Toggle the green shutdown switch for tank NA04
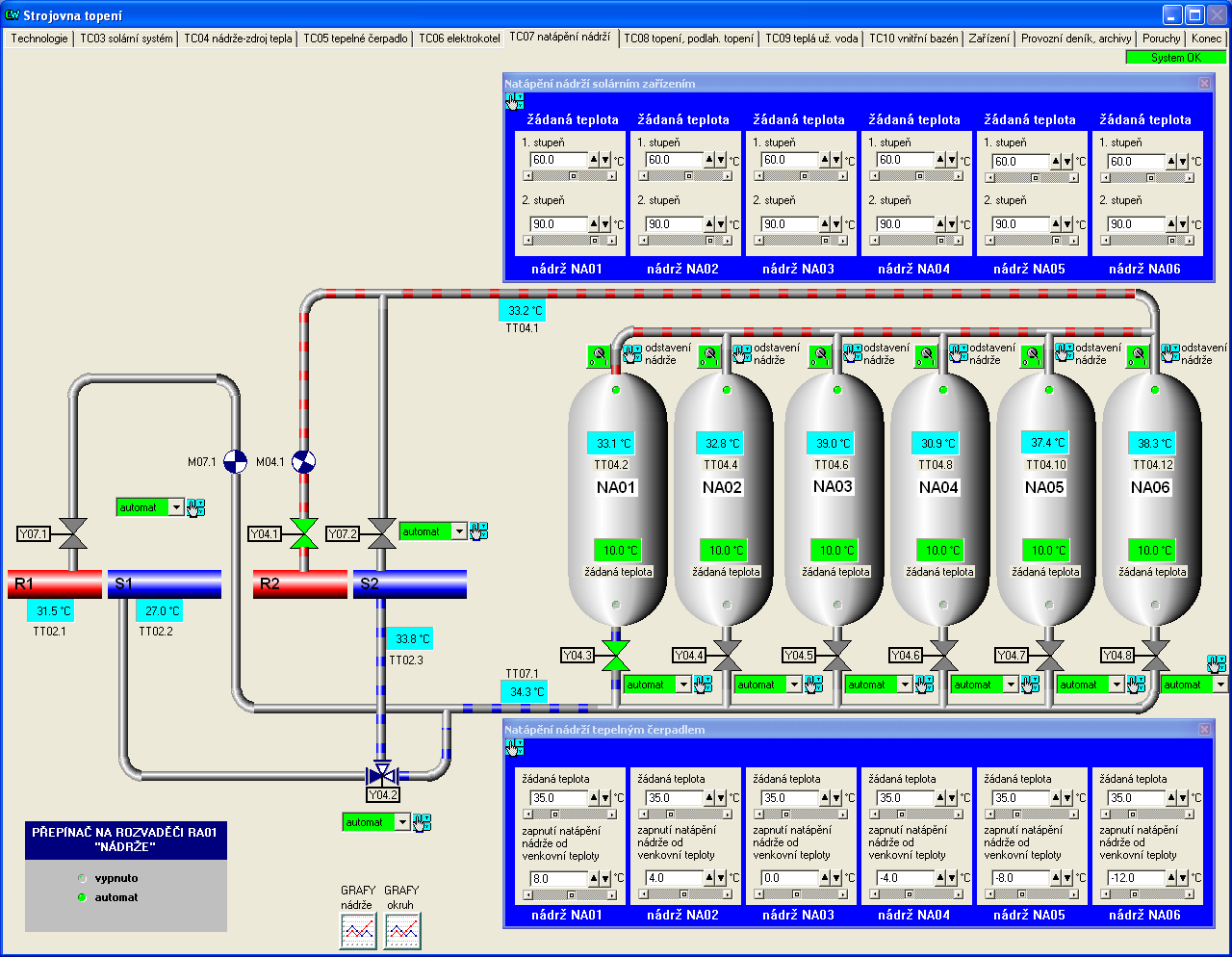This screenshot has width=1232, height=957. tap(926, 356)
